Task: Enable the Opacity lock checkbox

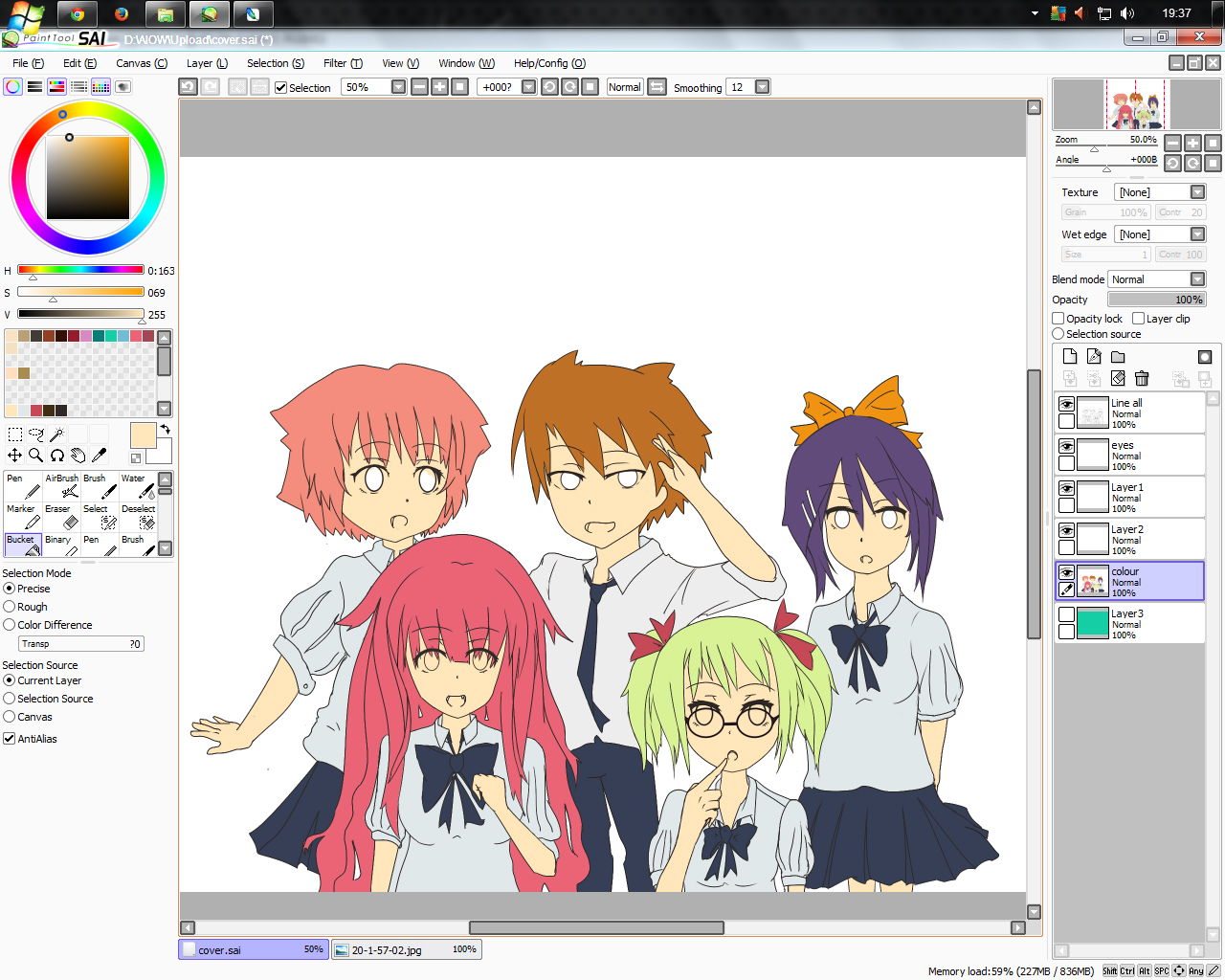Action: 1058,319
